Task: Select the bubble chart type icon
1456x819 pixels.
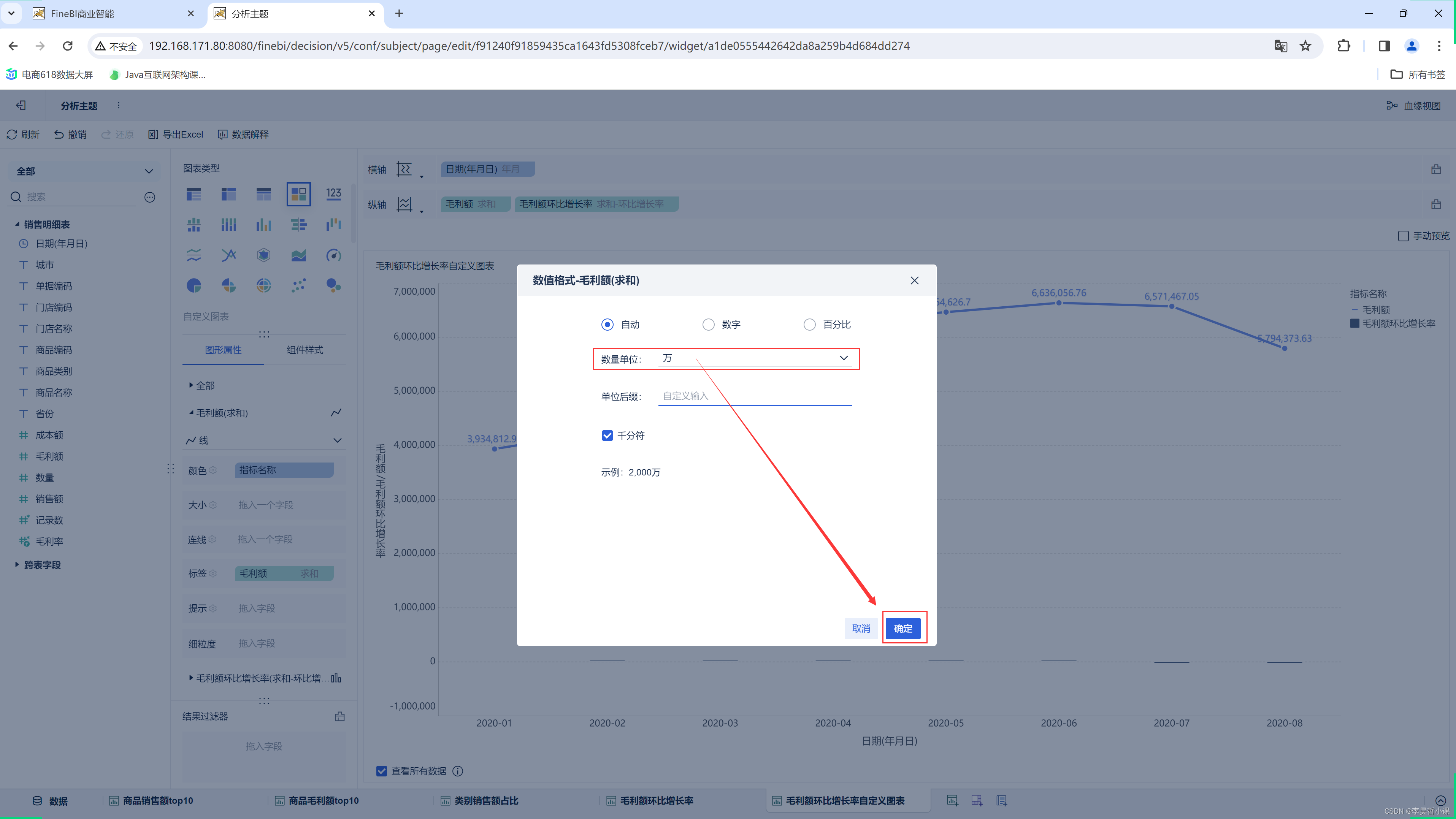Action: click(x=333, y=285)
